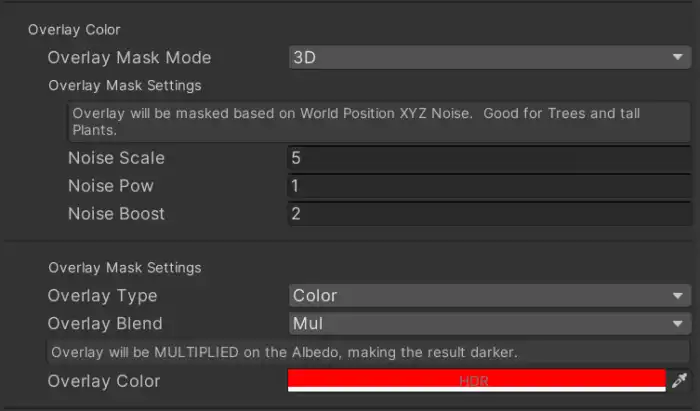Click the Noise Scale label
The height and width of the screenshot is (411, 700).
coord(116,158)
